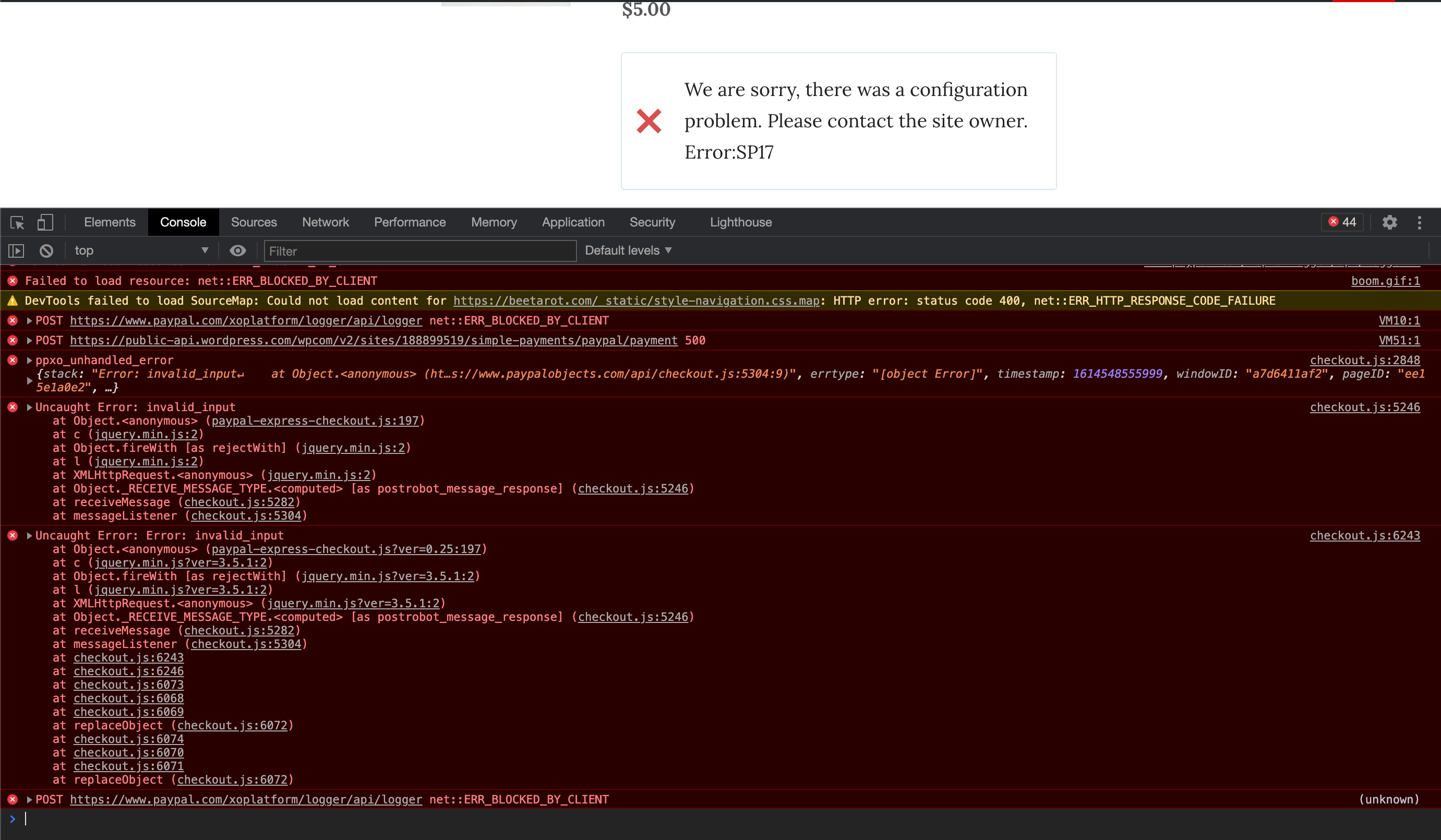Viewport: 1441px width, 840px height.
Task: Select the inspect element cursor tool
Action: coord(17,222)
